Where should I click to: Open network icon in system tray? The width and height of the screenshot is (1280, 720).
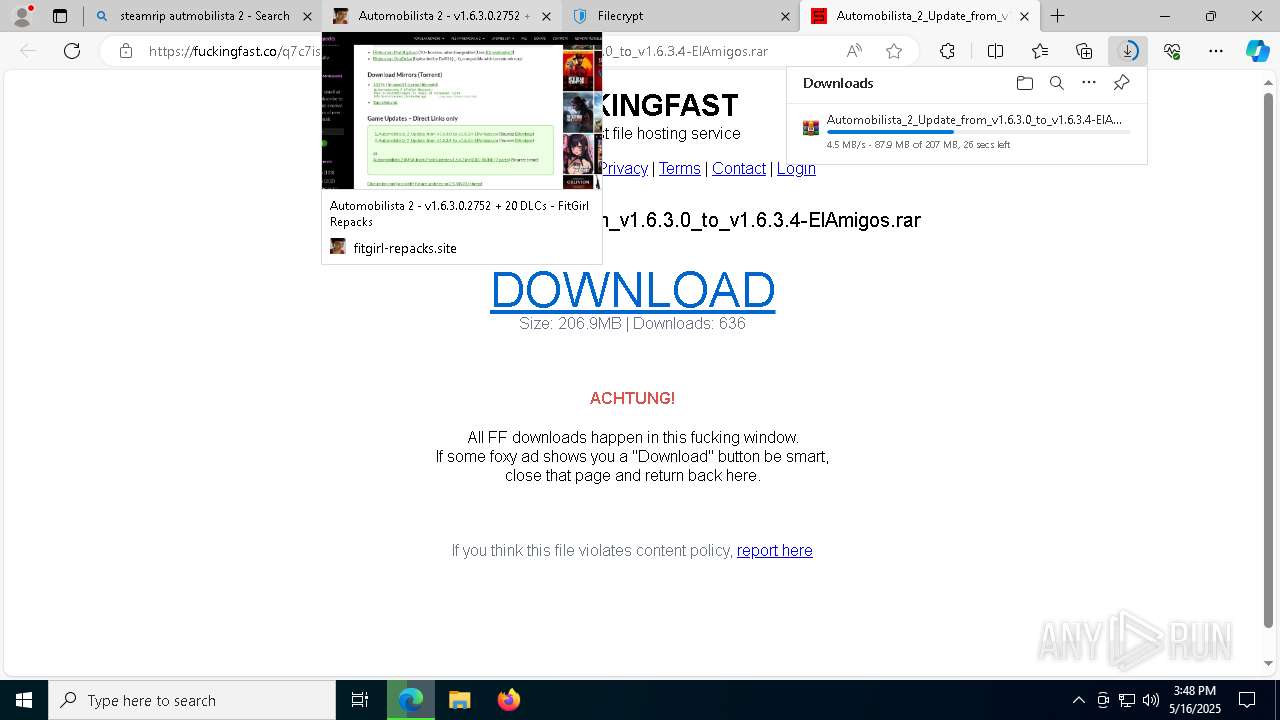click(x=1127, y=700)
